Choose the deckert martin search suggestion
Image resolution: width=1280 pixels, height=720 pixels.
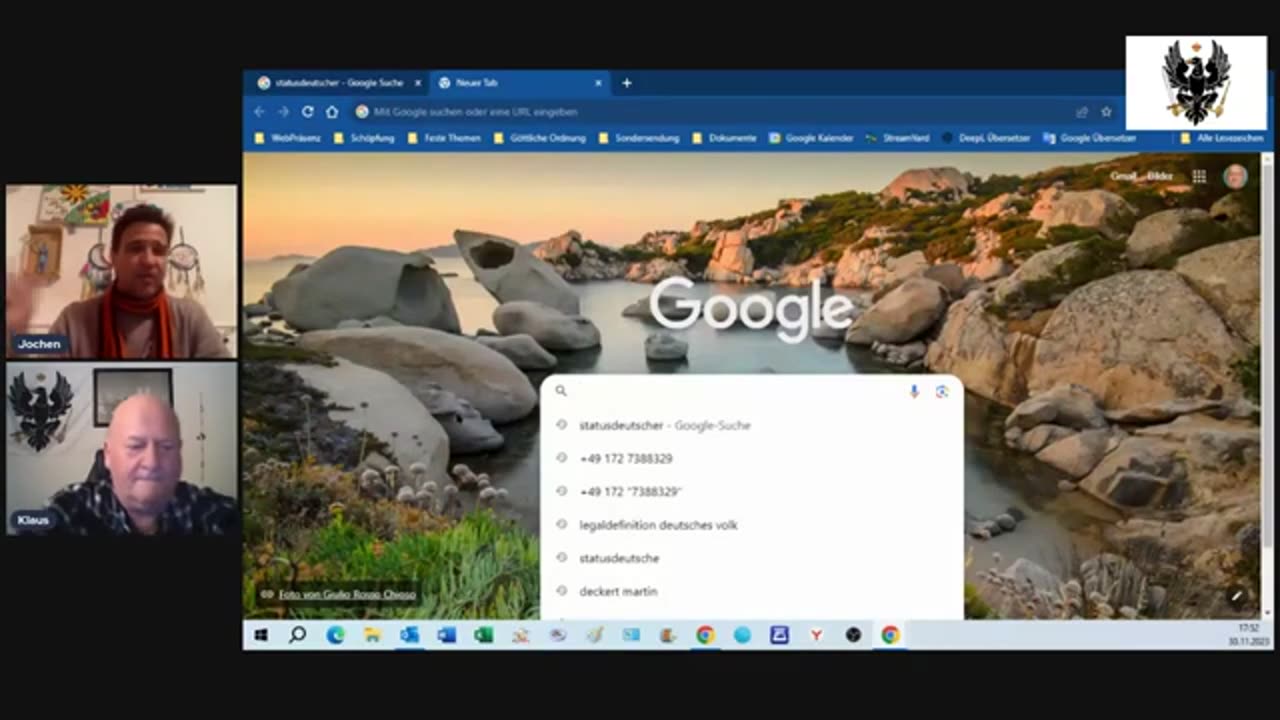[752, 591]
